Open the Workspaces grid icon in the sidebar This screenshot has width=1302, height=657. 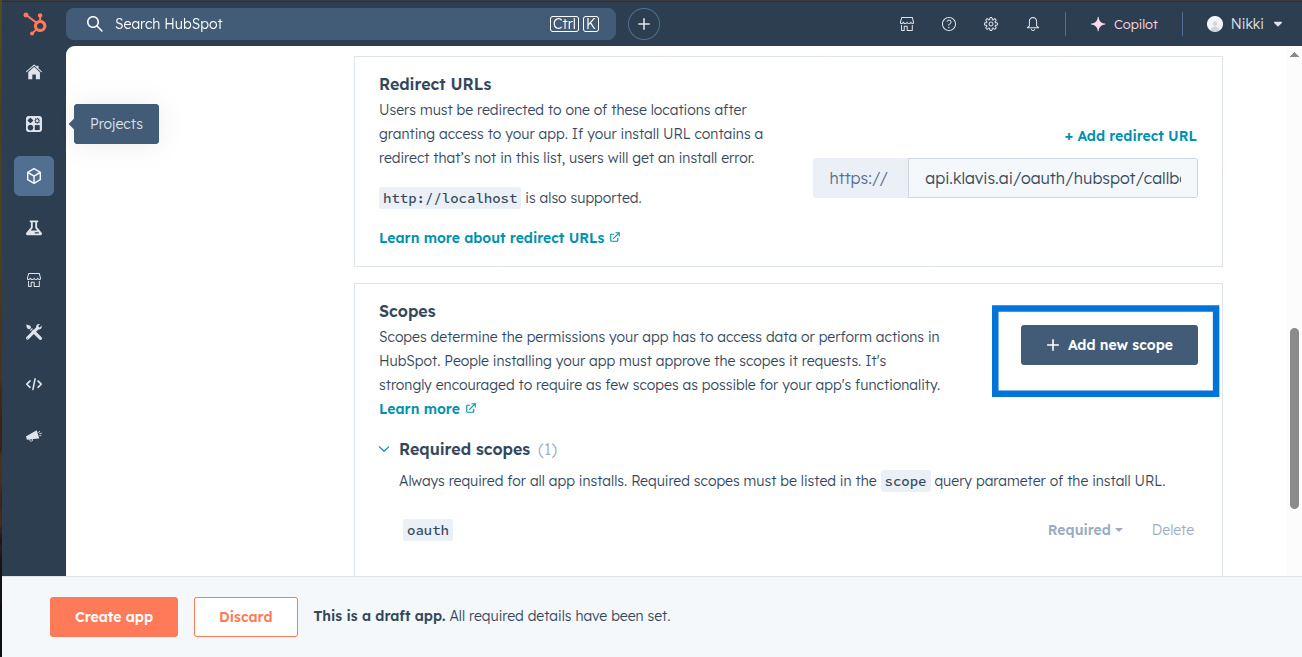pyautogui.click(x=34, y=124)
